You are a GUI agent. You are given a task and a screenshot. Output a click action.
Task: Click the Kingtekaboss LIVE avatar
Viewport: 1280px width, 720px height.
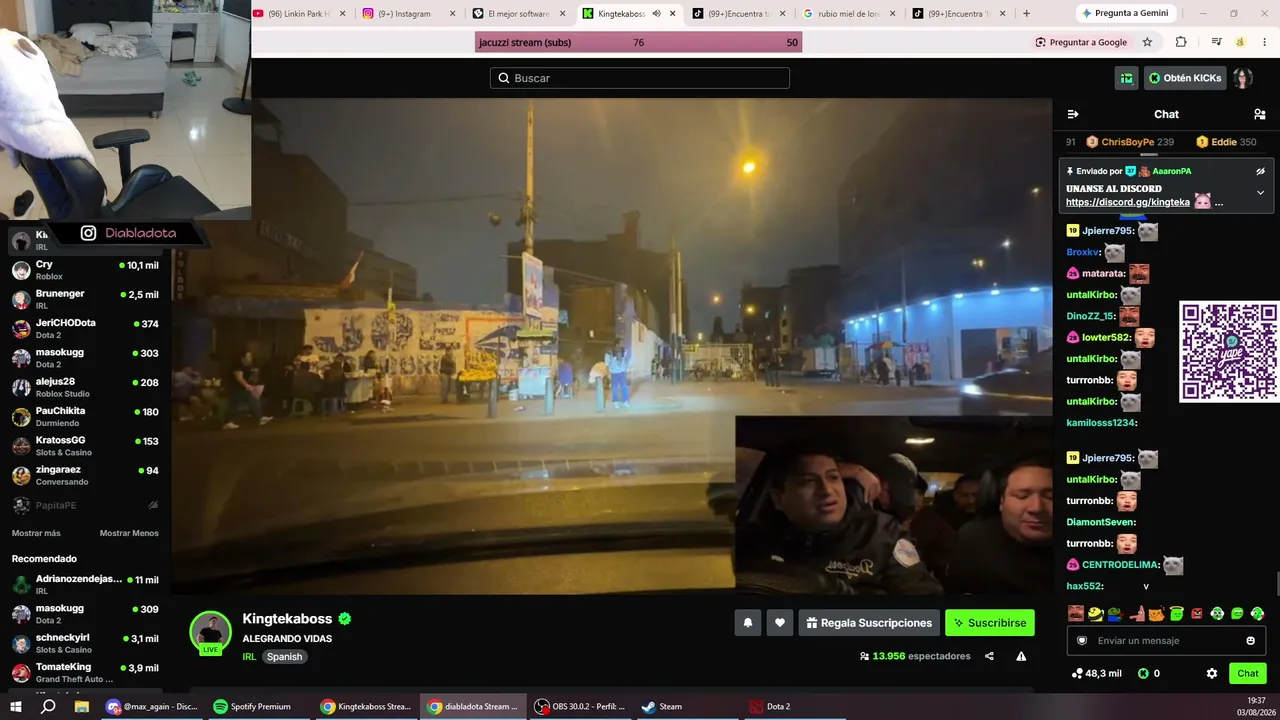point(210,632)
